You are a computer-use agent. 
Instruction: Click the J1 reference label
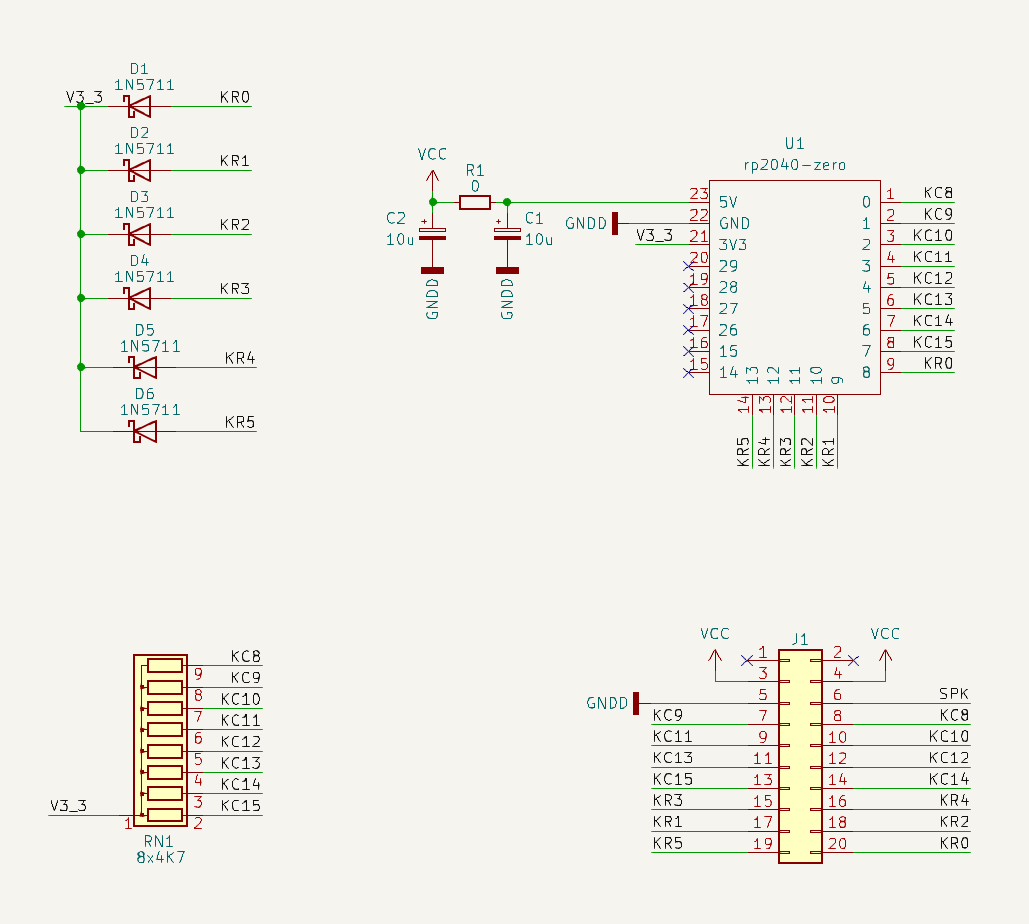[800, 639]
